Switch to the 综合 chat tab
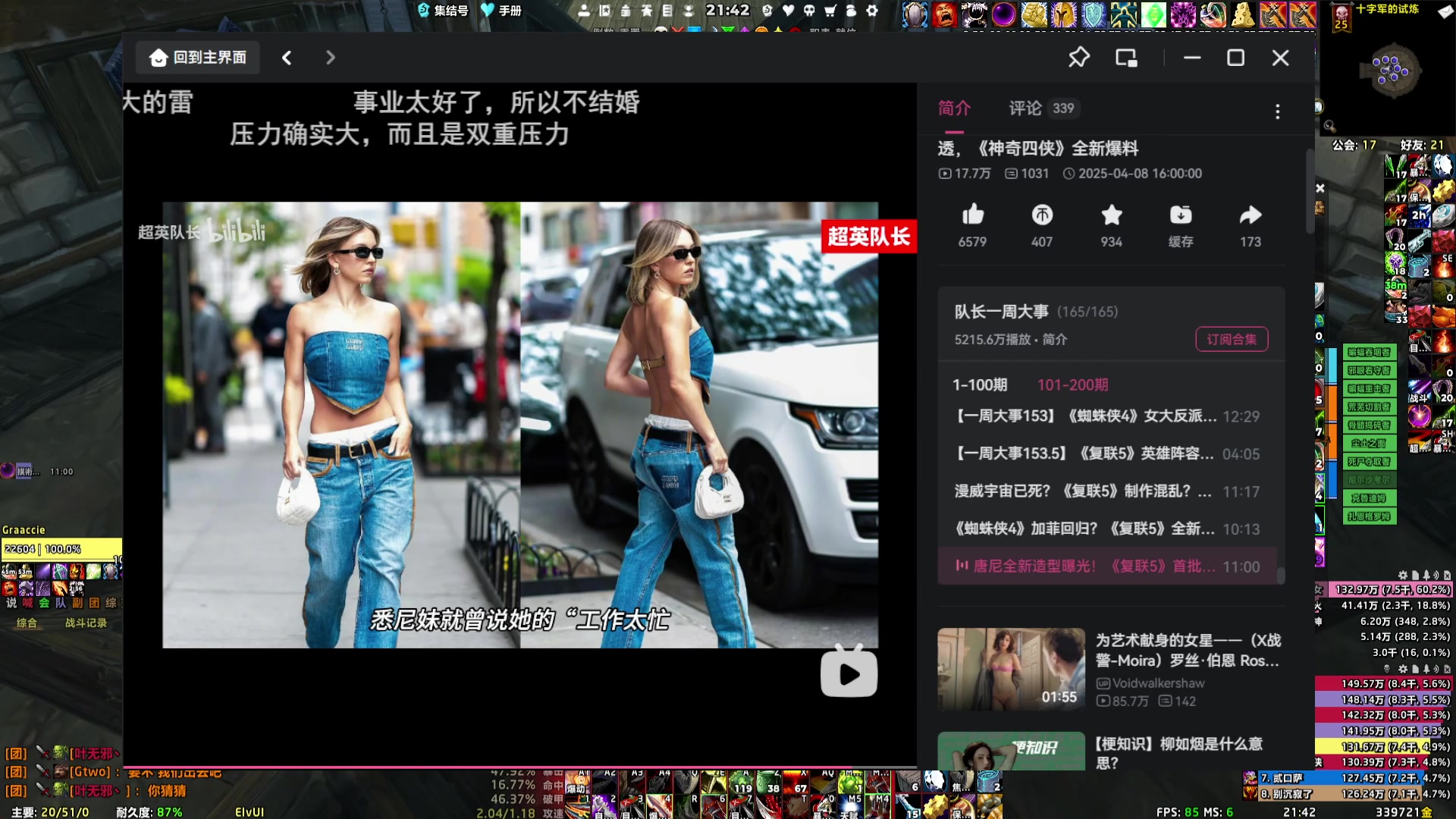1456x819 pixels. click(27, 623)
